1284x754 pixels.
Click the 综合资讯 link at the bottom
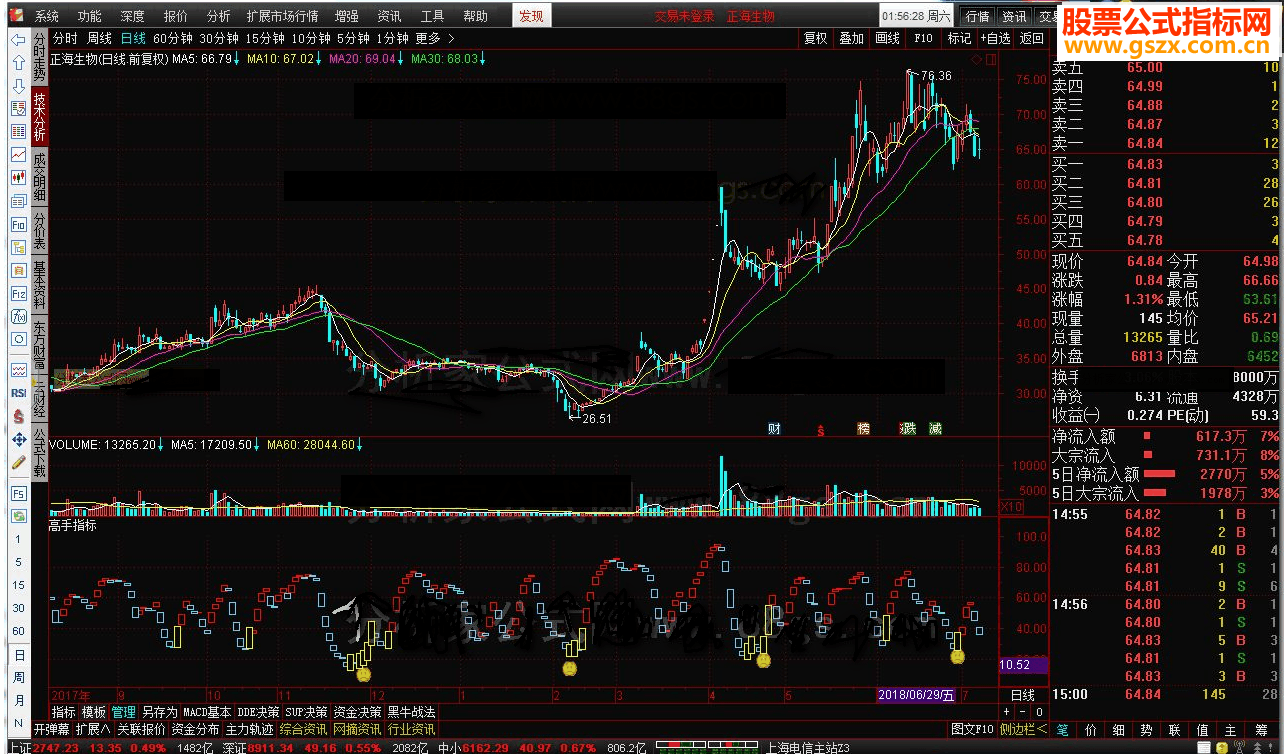tap(304, 729)
